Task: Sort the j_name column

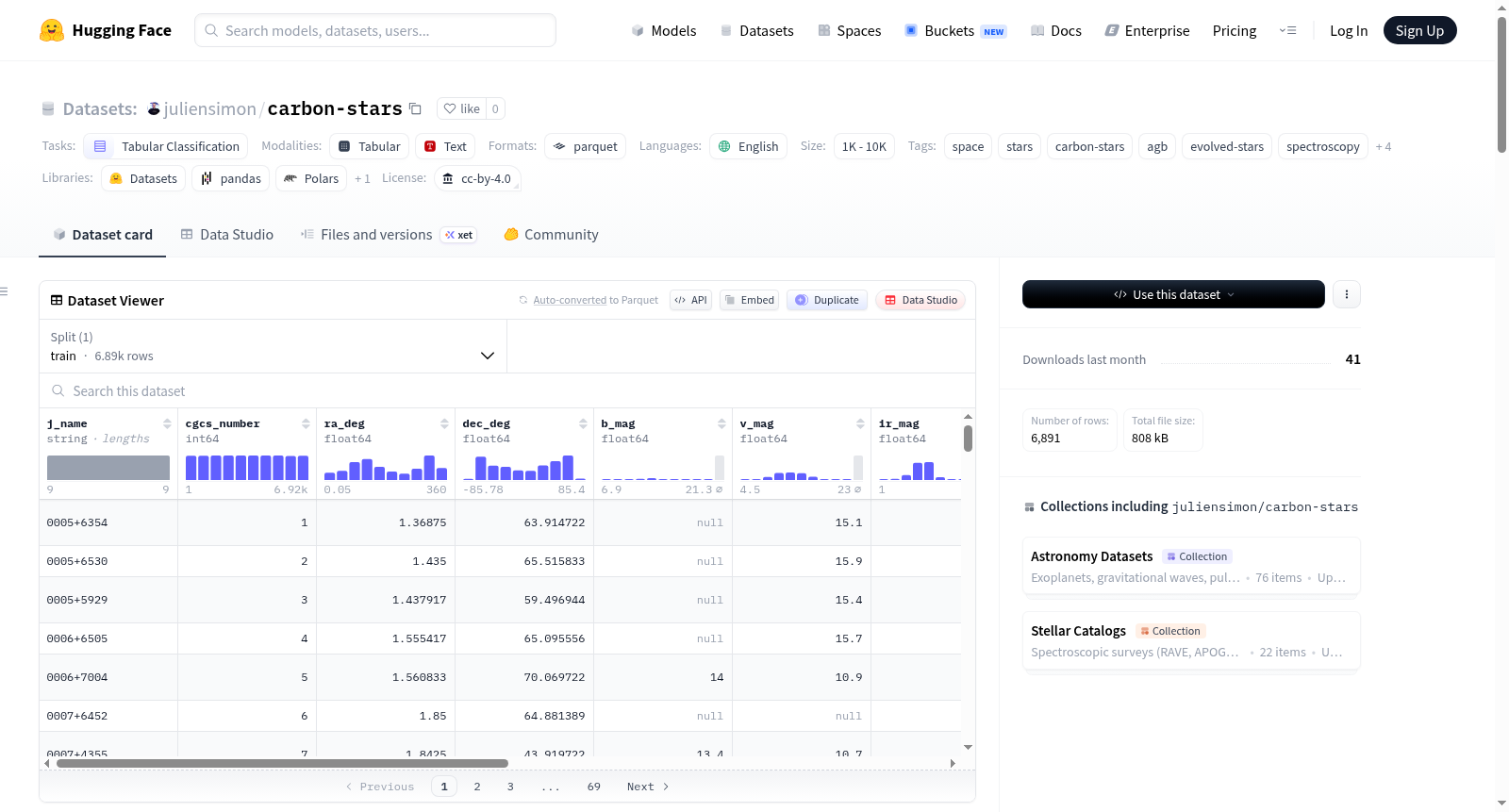Action: point(167,423)
